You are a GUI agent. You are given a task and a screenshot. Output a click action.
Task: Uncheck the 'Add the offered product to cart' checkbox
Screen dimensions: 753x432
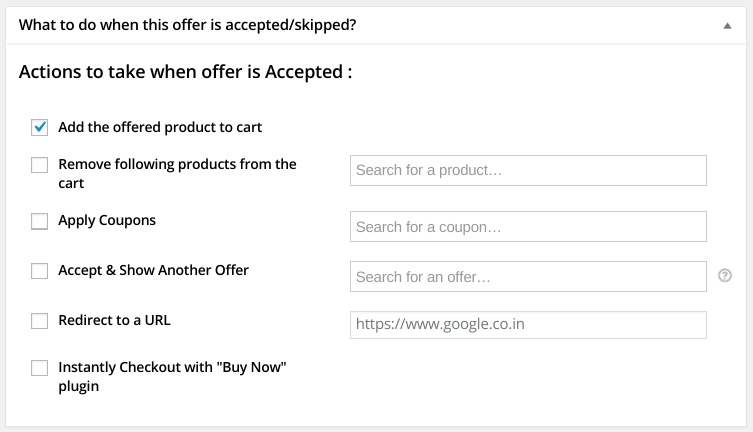pyautogui.click(x=39, y=128)
